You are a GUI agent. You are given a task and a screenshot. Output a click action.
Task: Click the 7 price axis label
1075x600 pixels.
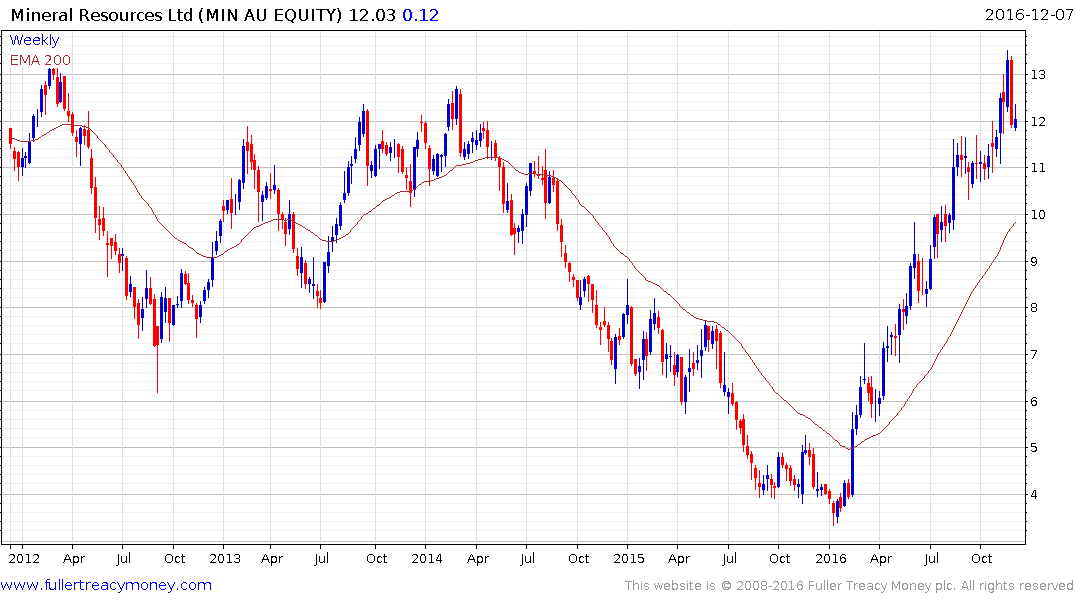point(1035,355)
